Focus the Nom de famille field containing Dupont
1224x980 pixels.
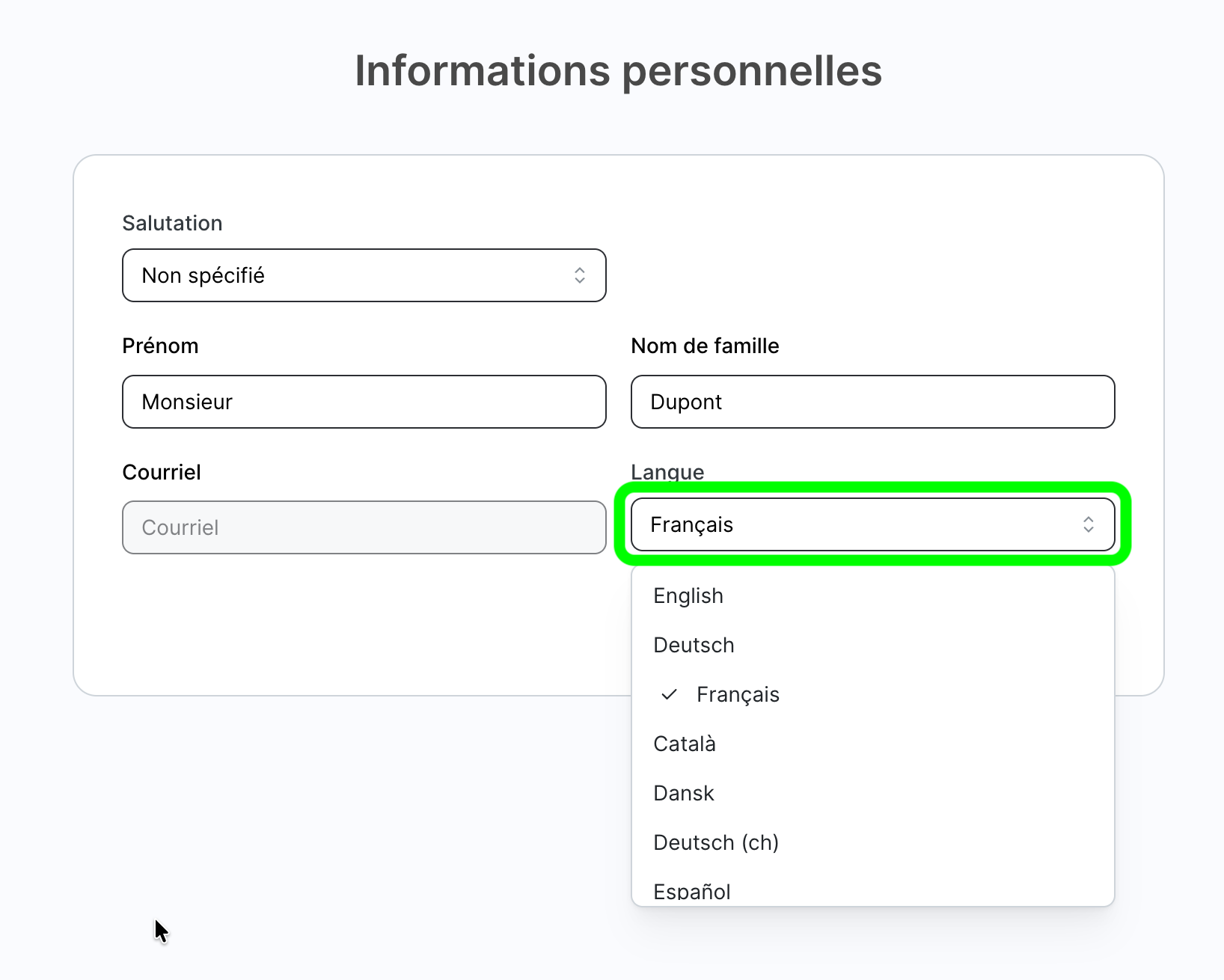pos(872,402)
